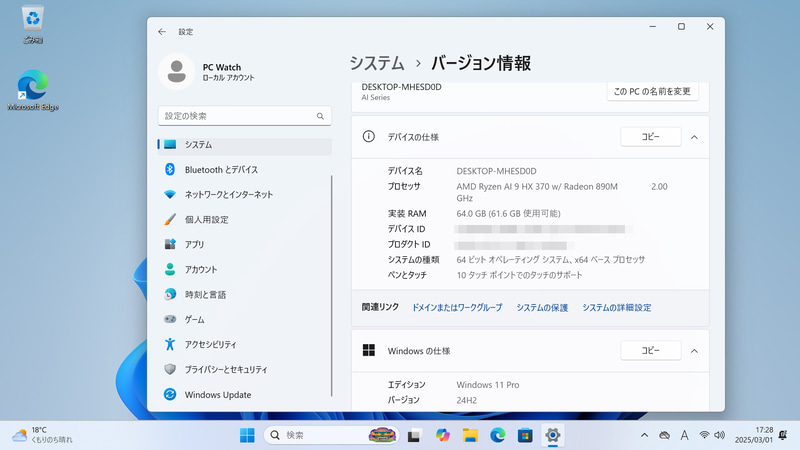Open Microsoft Edge desktop shortcut
The width and height of the screenshot is (800, 450).
33,90
